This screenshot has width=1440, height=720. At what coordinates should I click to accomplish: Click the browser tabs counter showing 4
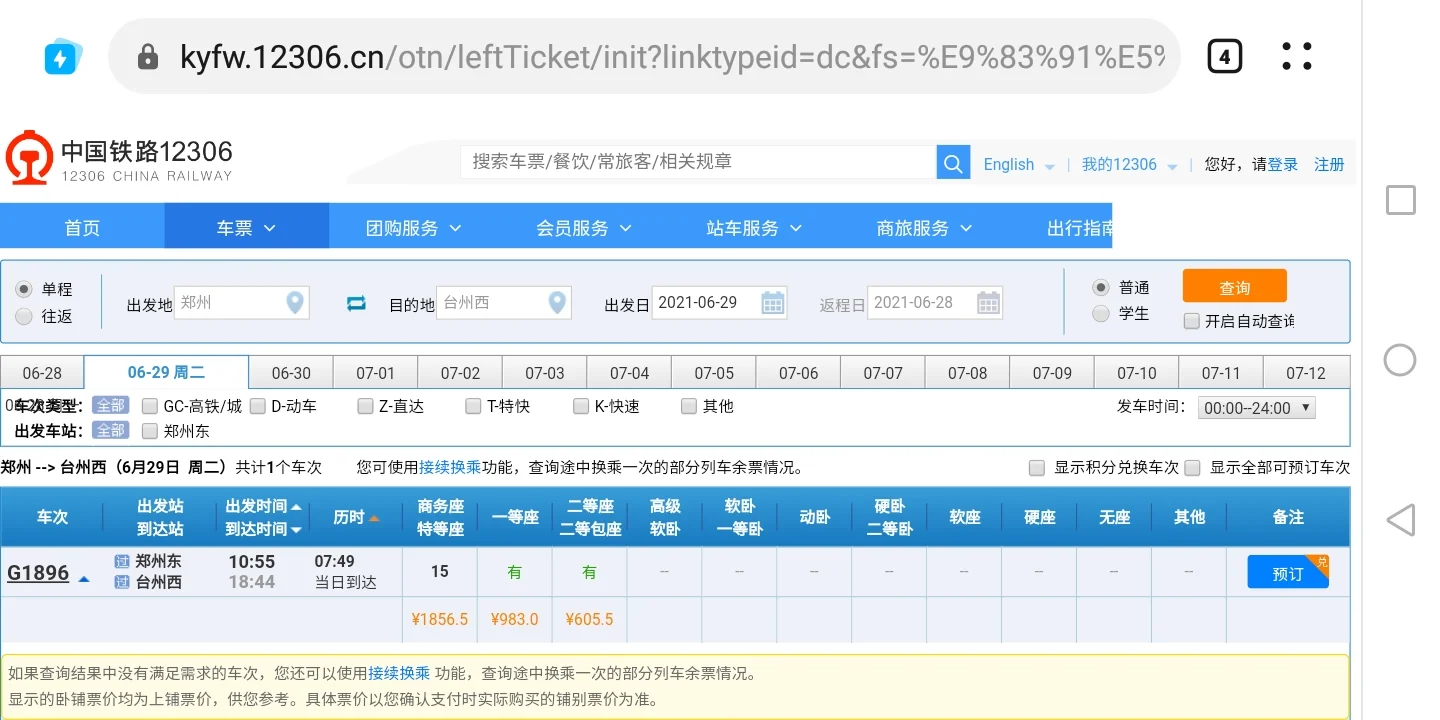pyautogui.click(x=1224, y=56)
